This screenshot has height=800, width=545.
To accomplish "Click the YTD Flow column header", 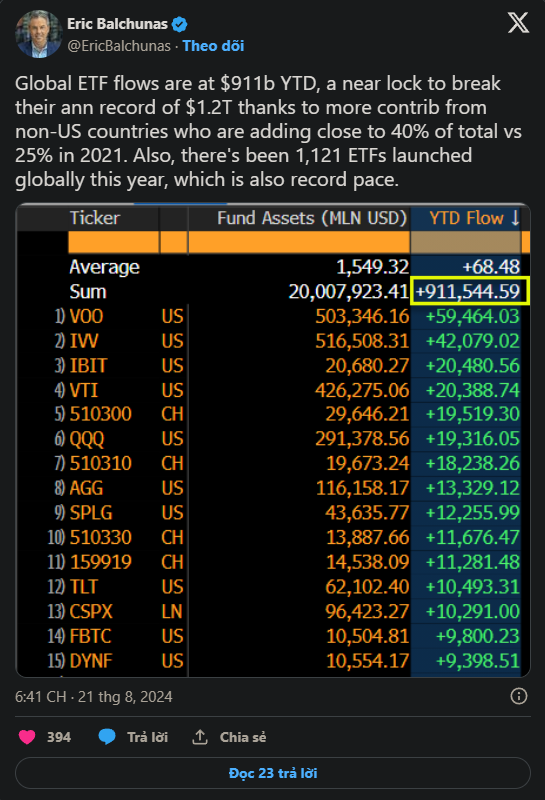I will 466,218.
